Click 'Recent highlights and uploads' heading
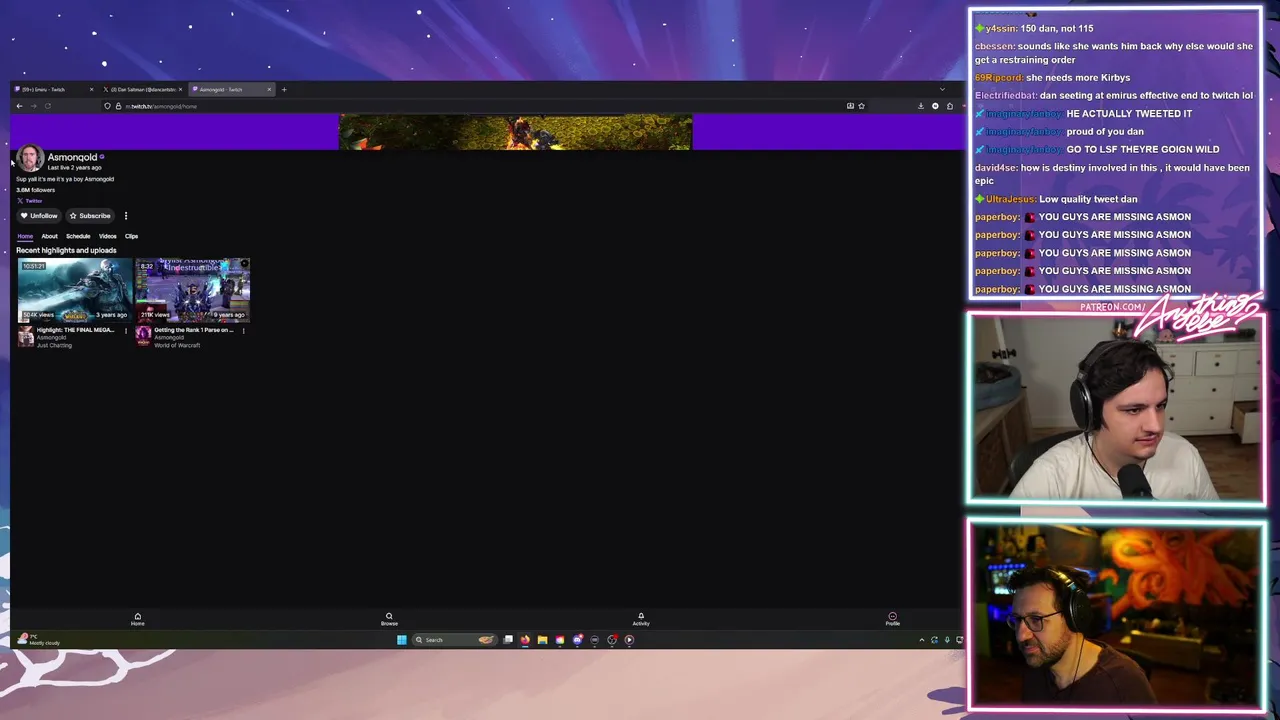 66,250
